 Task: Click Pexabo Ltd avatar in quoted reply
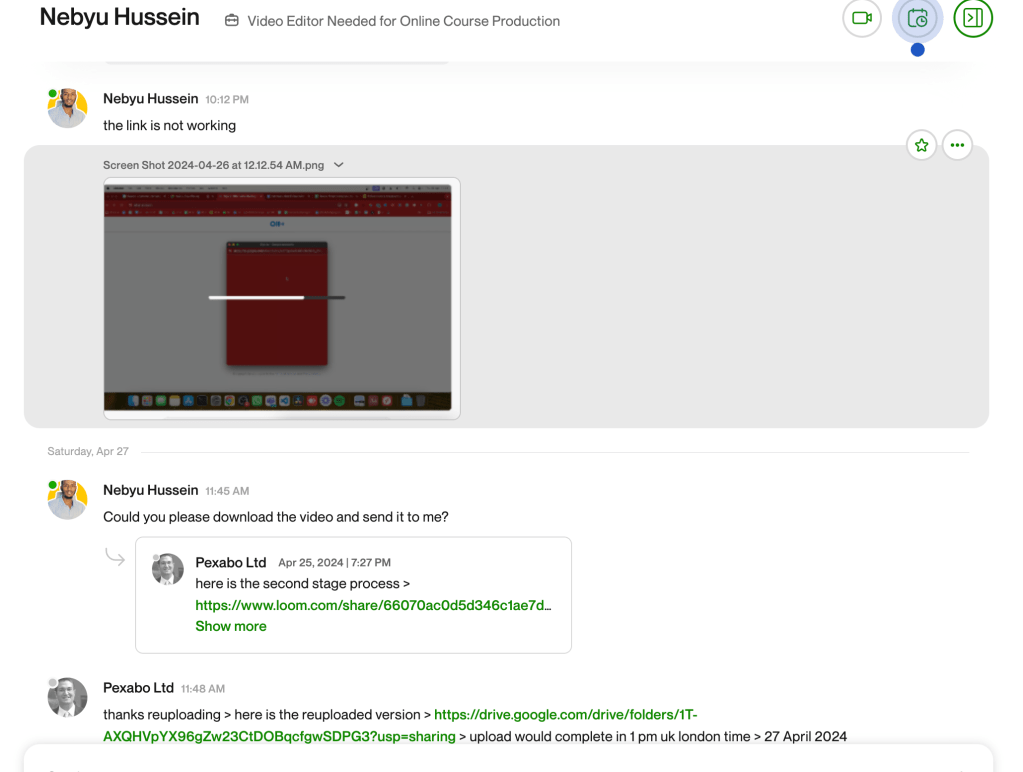(x=168, y=569)
